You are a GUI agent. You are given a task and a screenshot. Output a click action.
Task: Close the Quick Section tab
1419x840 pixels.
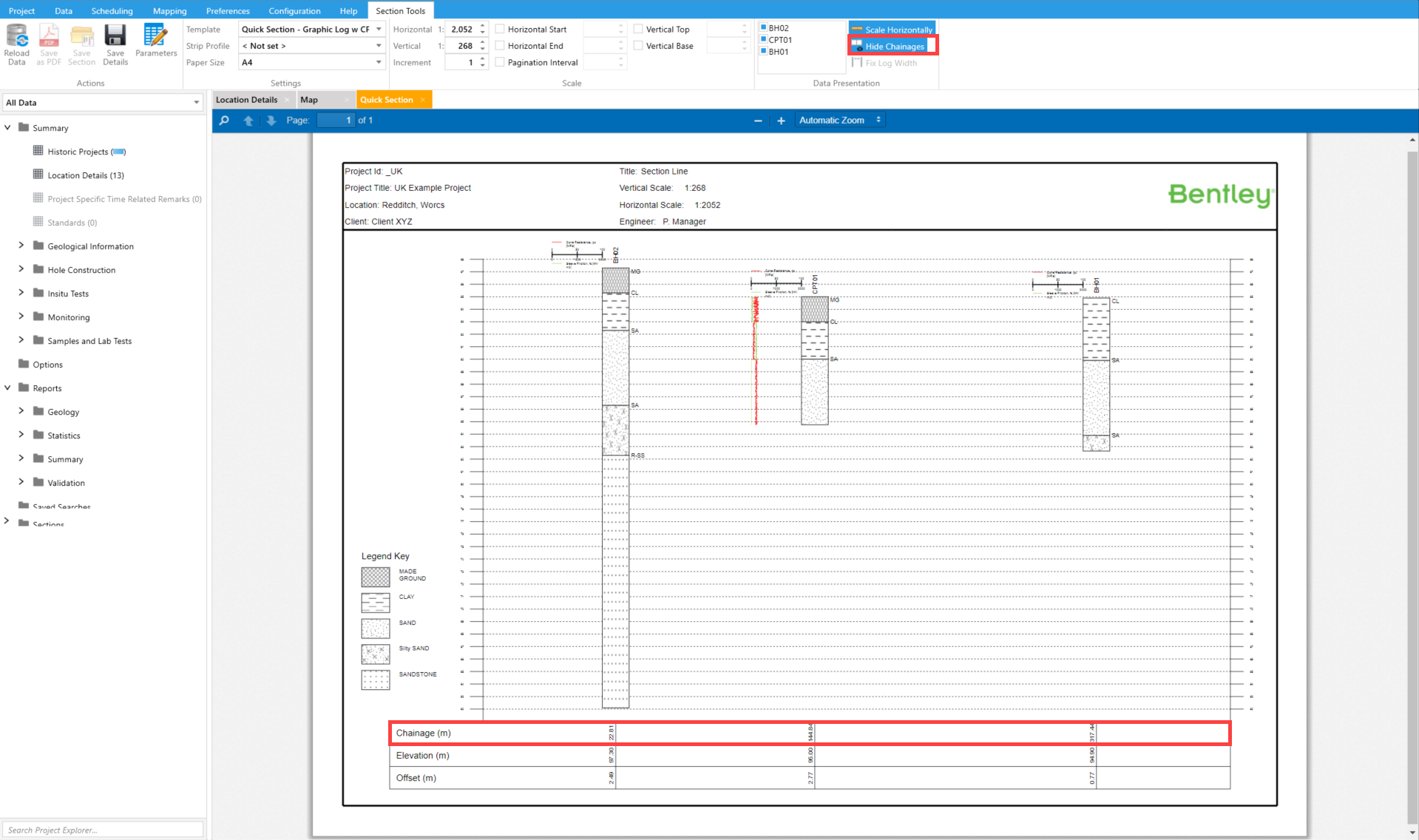tap(423, 100)
